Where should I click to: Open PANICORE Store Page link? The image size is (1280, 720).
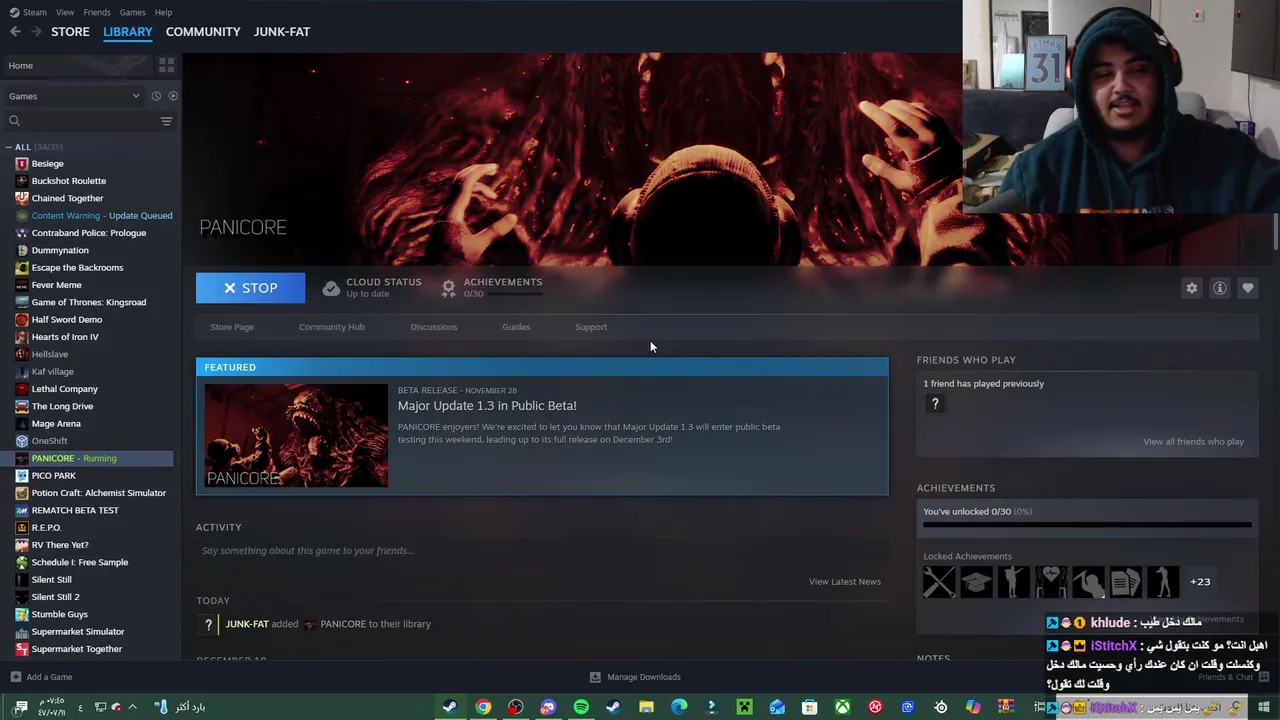coord(232,327)
